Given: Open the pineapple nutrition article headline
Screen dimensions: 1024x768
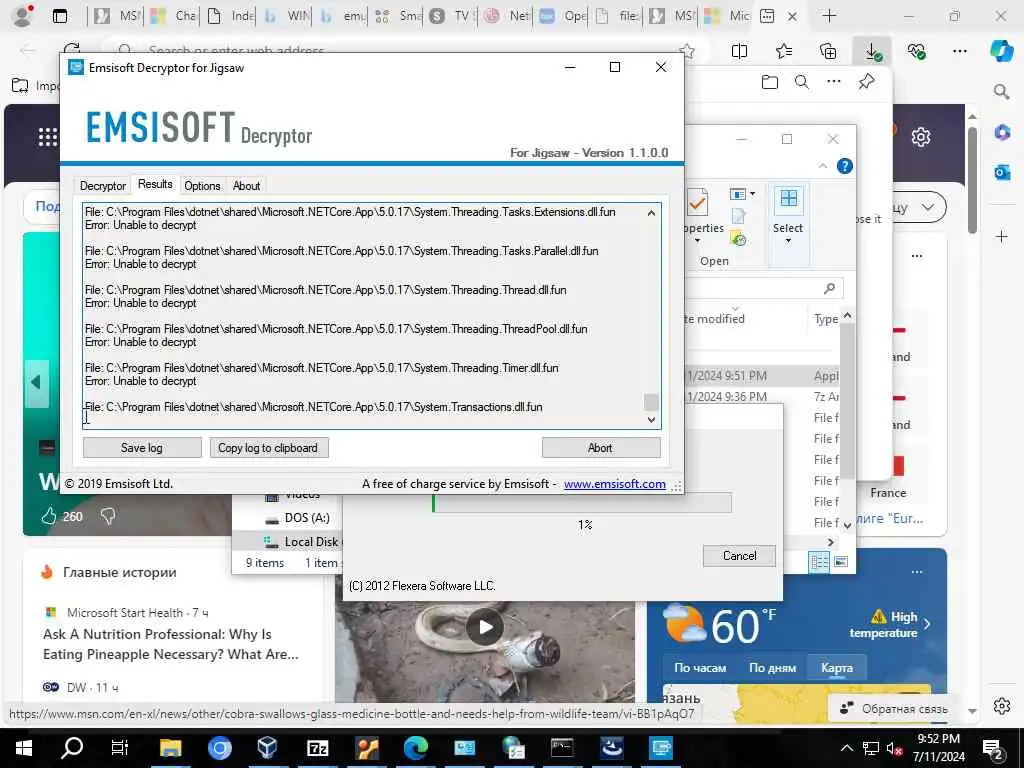Looking at the screenshot, I should [170, 644].
